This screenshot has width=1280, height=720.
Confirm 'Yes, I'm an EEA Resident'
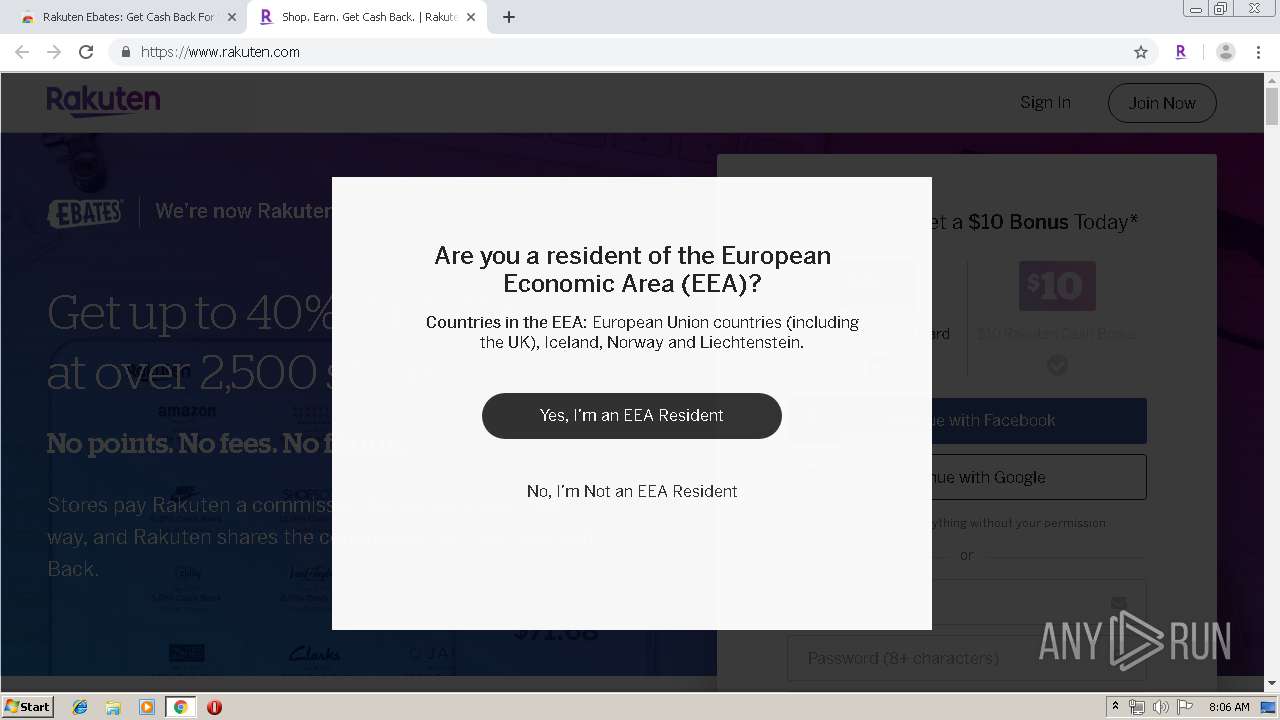(632, 415)
